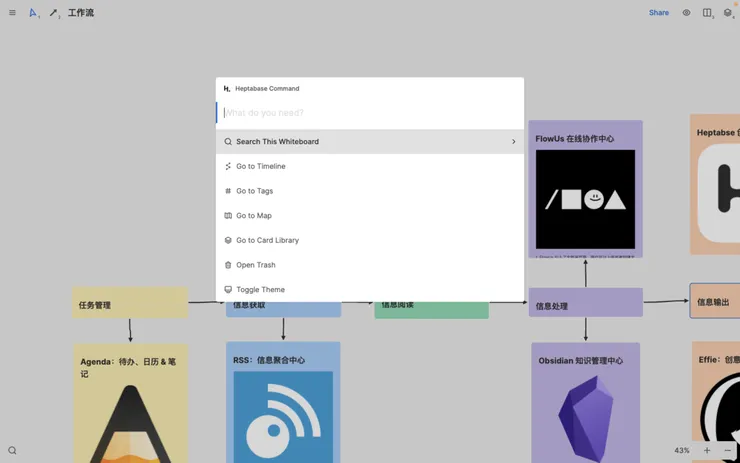Click the Map icon in the command list
Image resolution: width=740 pixels, height=463 pixels.
[228, 216]
